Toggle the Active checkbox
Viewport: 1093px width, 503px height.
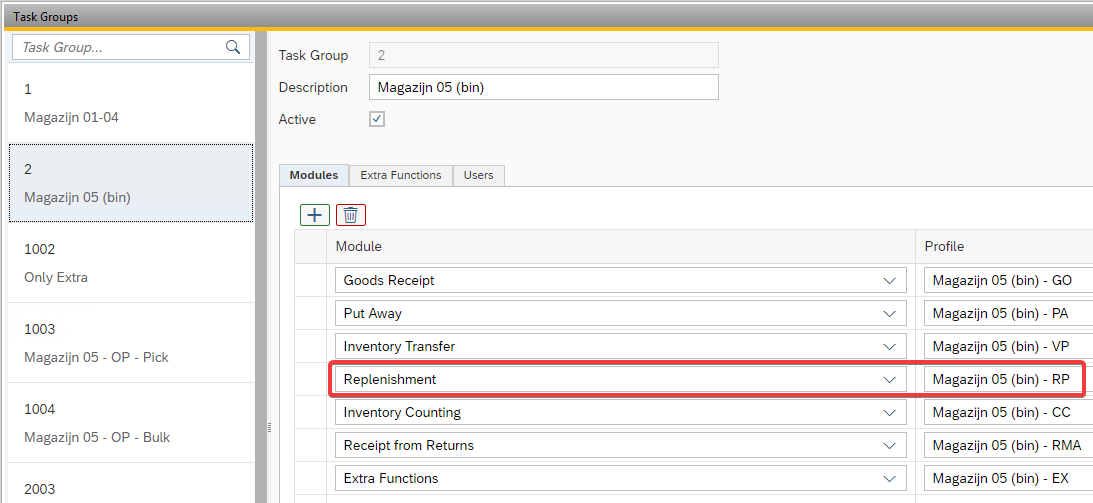point(377,119)
